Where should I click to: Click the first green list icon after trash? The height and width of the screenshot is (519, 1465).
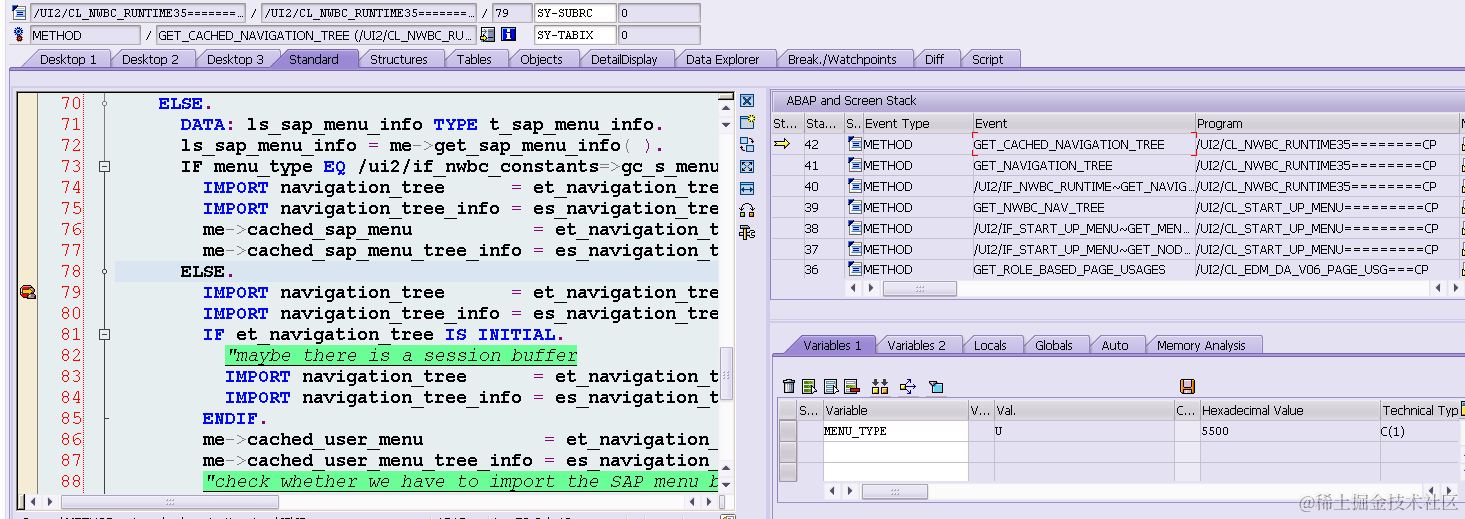(809, 387)
